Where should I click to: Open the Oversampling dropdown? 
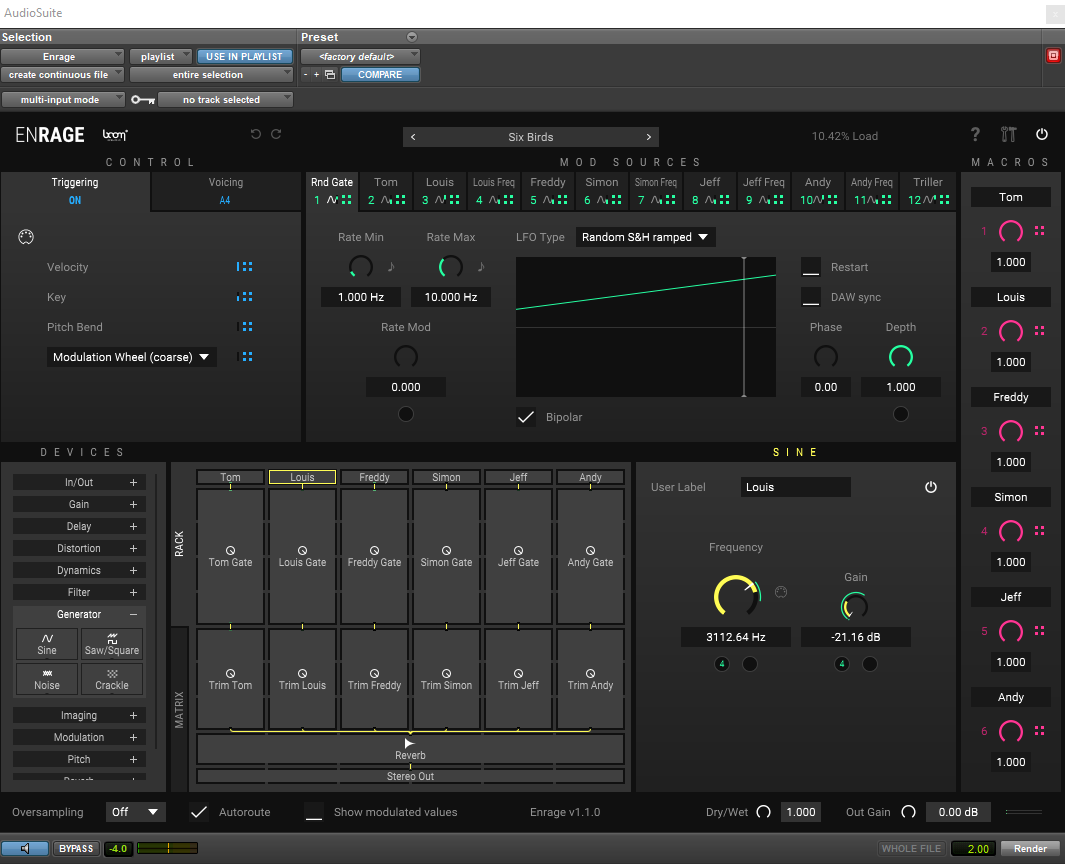point(137,812)
